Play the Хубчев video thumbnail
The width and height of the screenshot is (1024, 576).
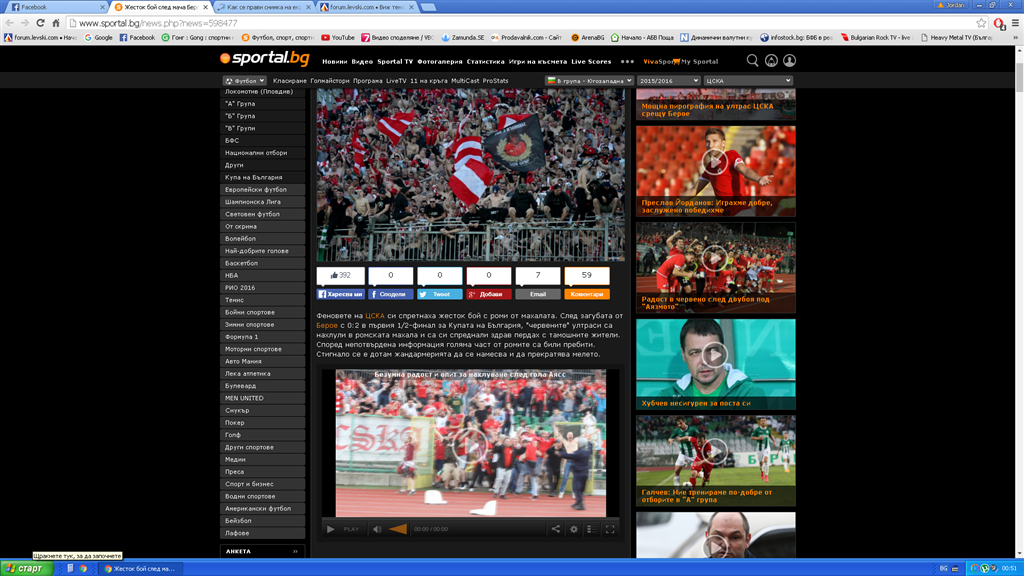coord(716,355)
